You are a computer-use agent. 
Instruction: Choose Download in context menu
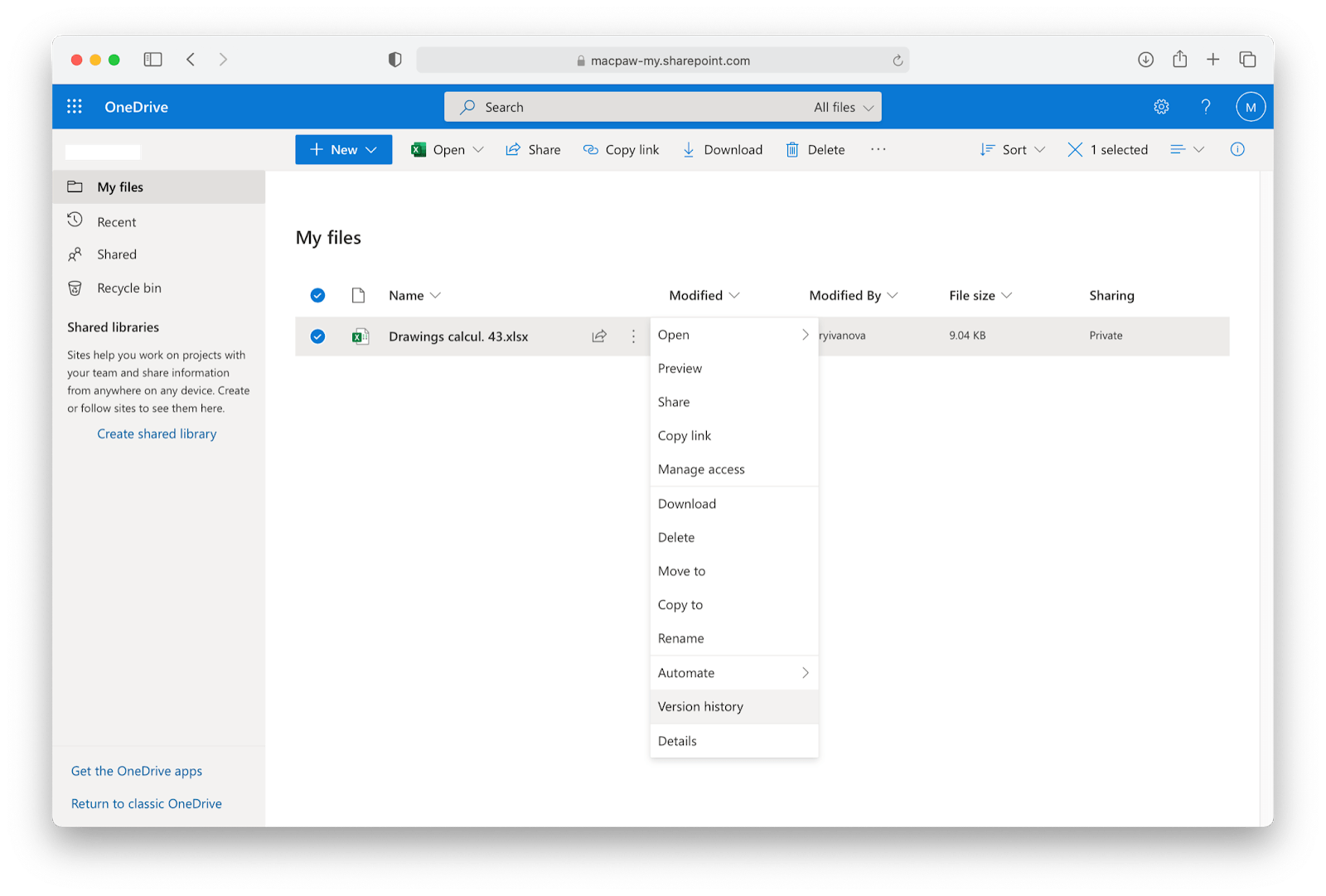[x=734, y=504]
